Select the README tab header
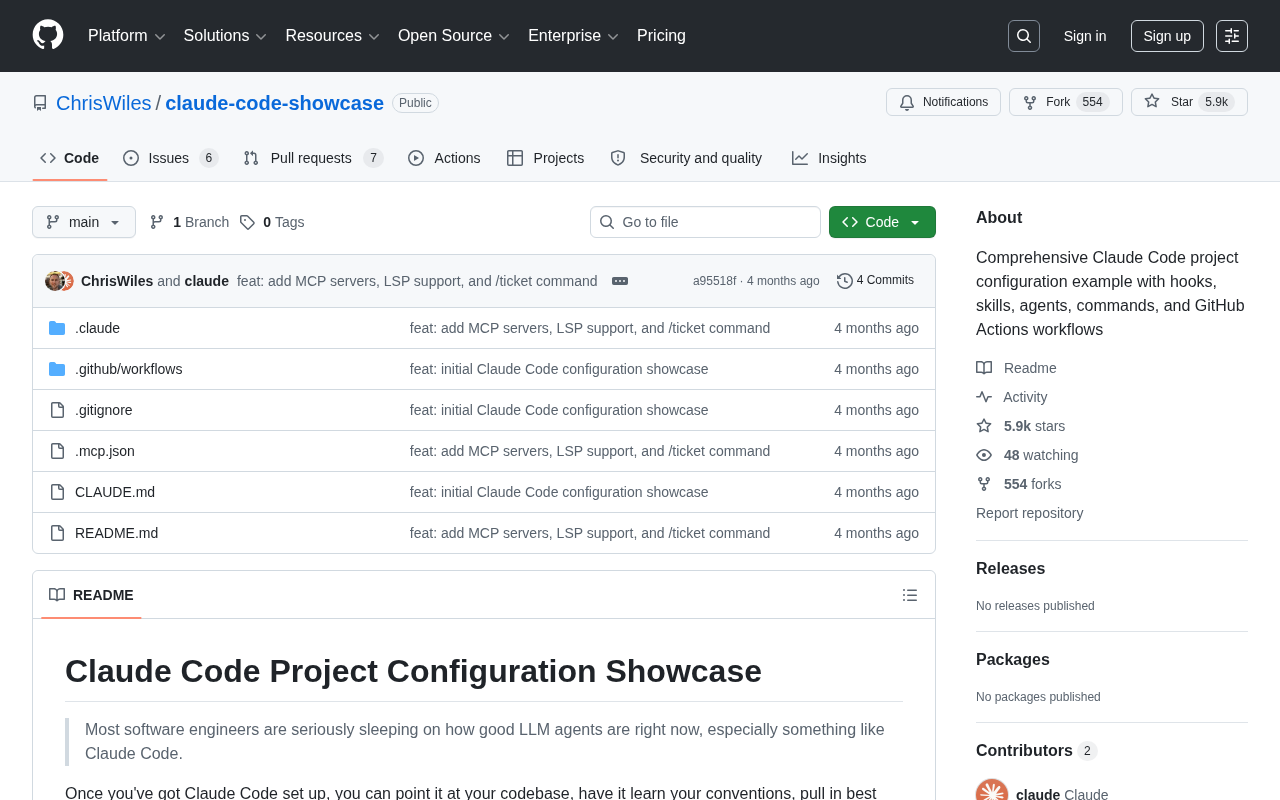The height and width of the screenshot is (800, 1280). (91, 595)
